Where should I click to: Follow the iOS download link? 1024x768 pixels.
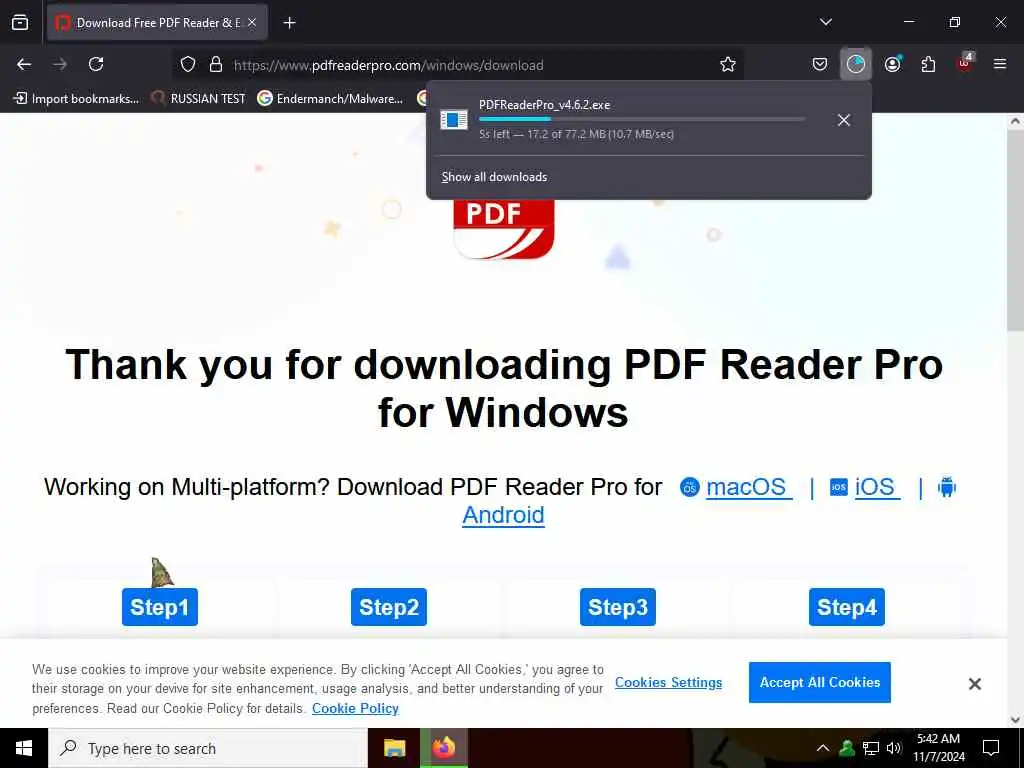click(876, 487)
